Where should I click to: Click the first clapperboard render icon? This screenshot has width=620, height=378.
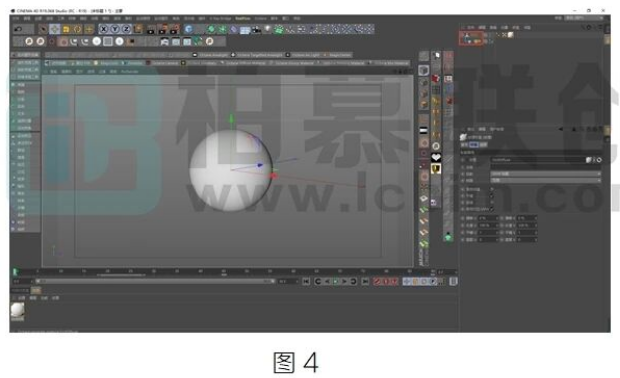coord(151,29)
